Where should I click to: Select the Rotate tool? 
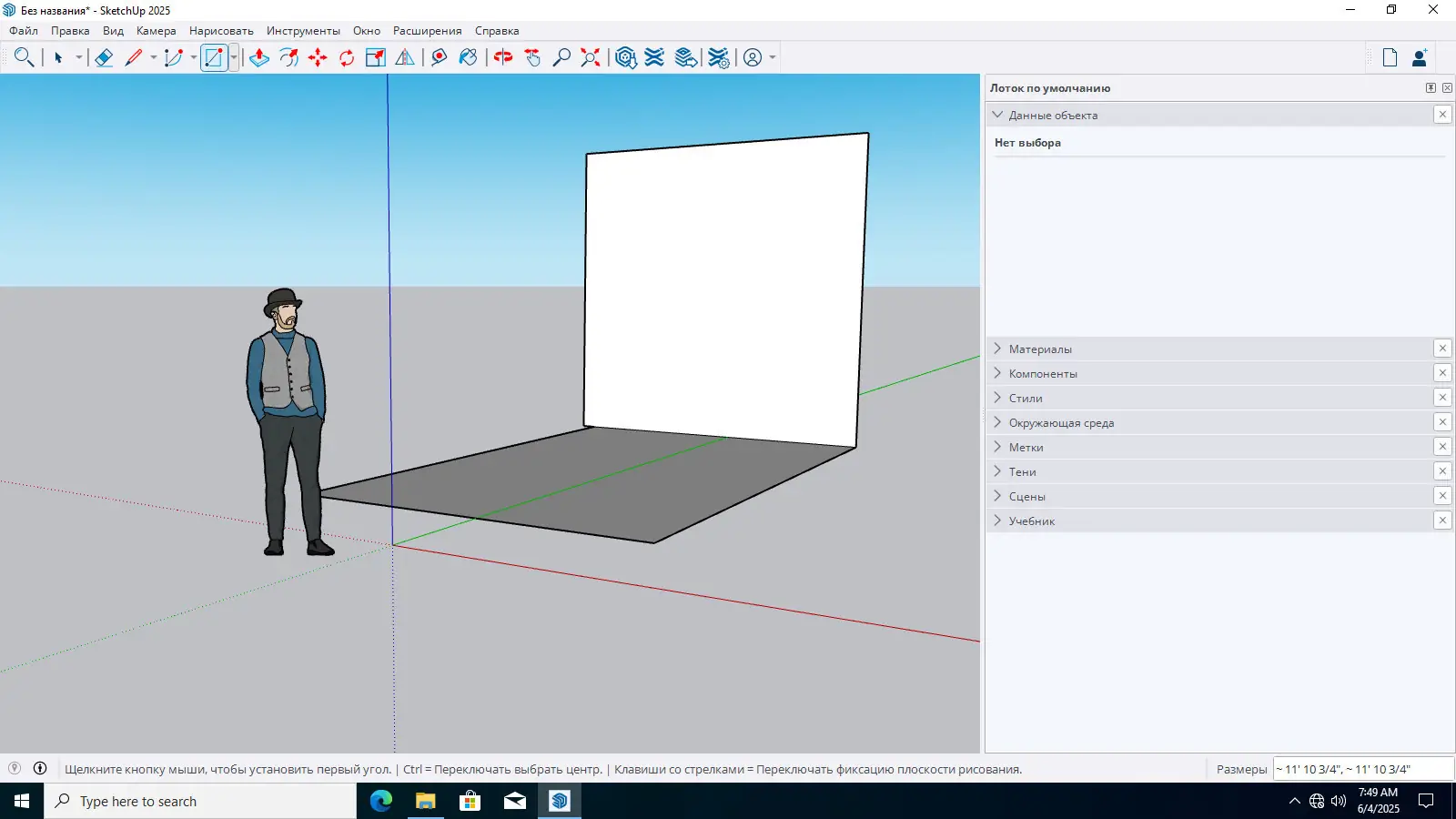pos(347,58)
